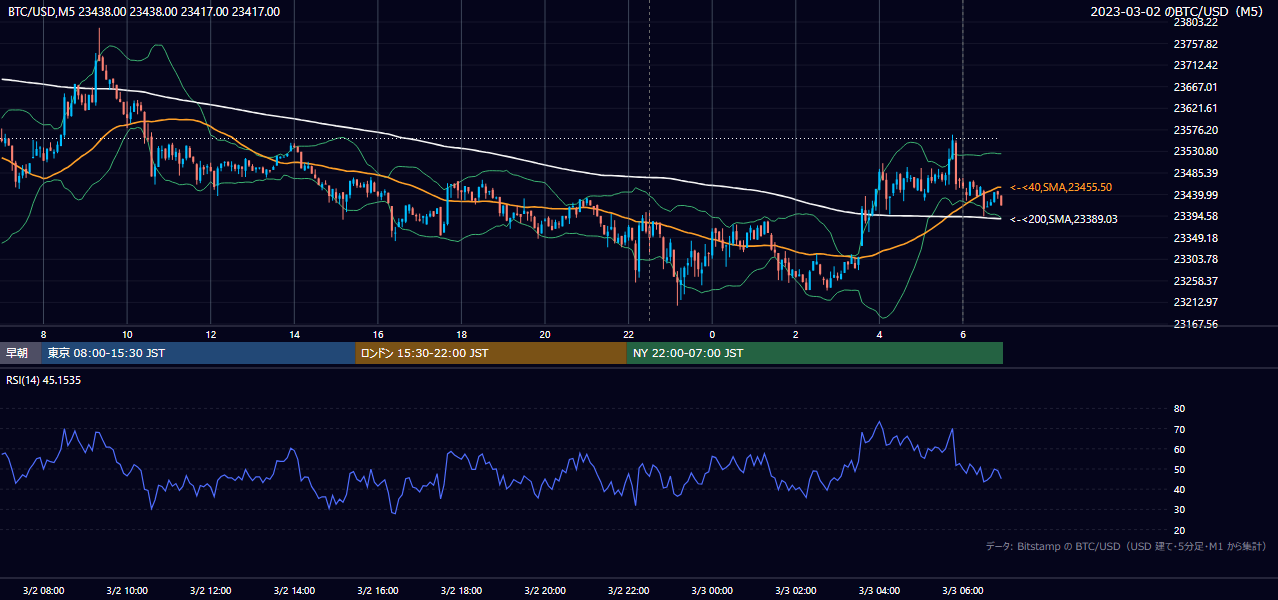Viewport: 1278px width, 600px height.
Task: Click the 3/2 22:00 time label
Action: click(629, 590)
